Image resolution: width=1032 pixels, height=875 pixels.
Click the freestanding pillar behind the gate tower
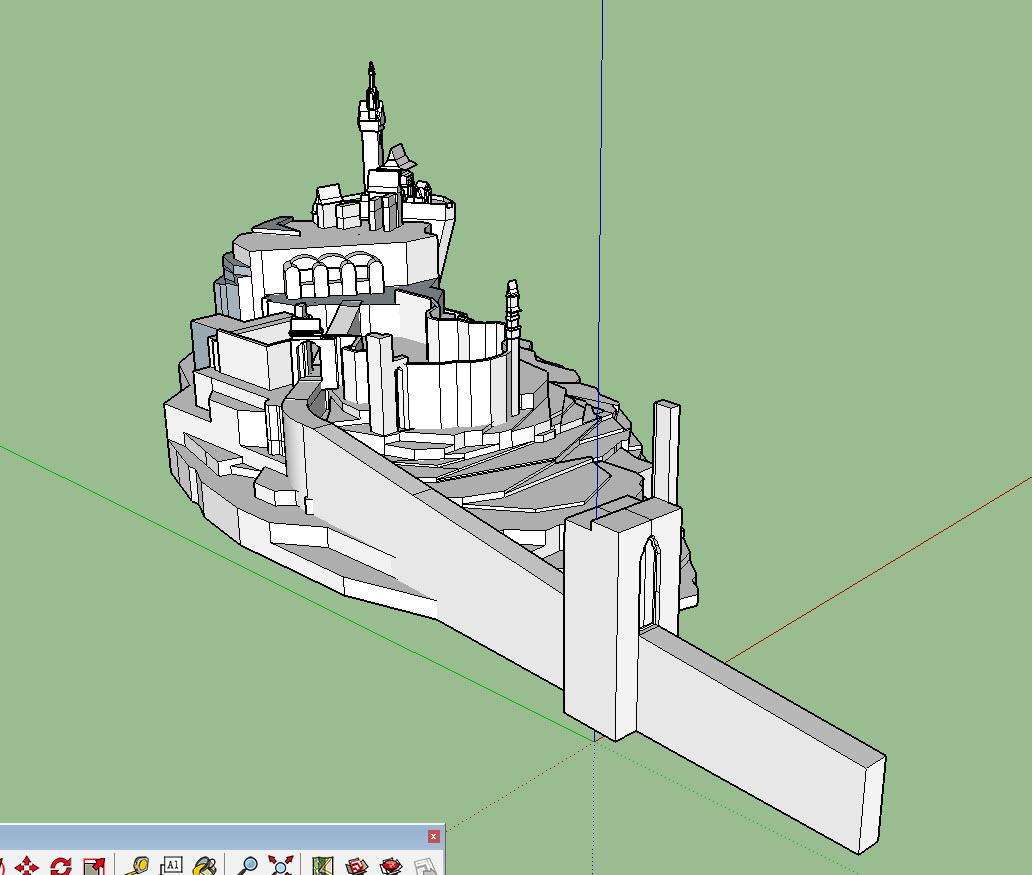pos(666,451)
